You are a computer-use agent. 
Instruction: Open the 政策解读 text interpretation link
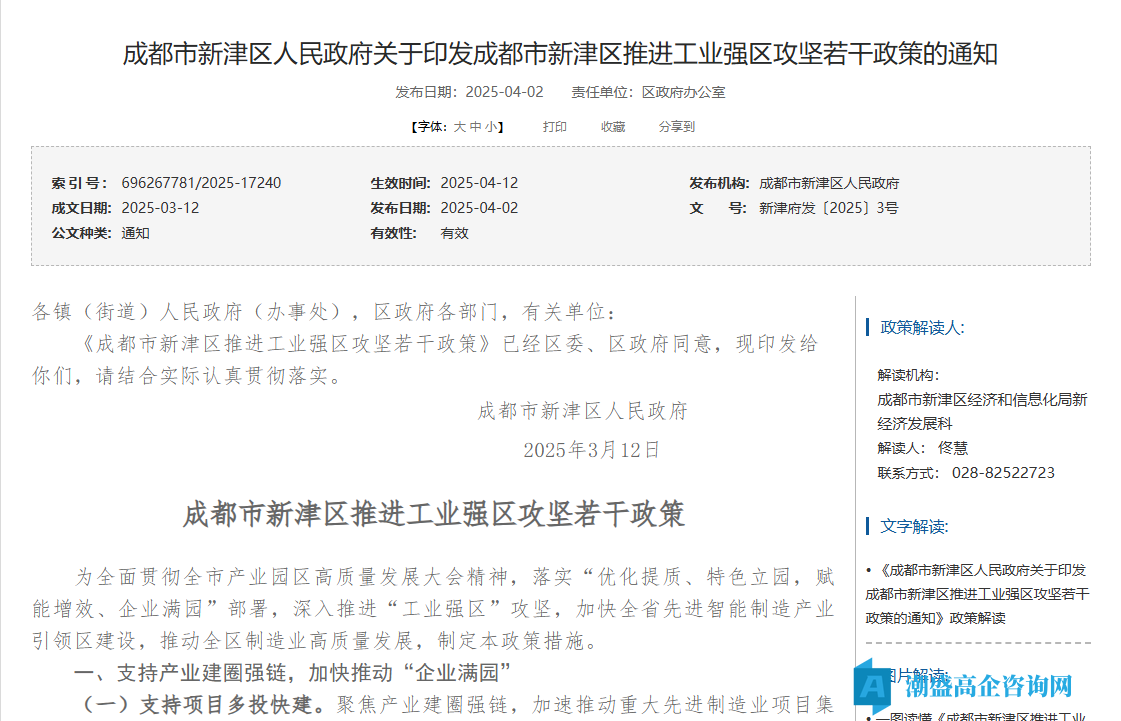pyautogui.click(x=976, y=594)
